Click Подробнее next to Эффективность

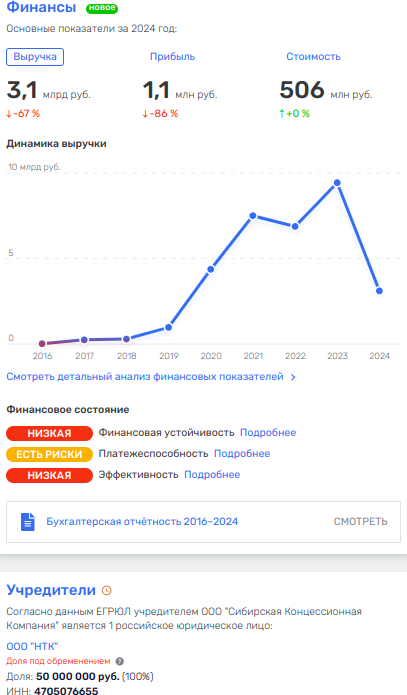pyautogui.click(x=212, y=475)
